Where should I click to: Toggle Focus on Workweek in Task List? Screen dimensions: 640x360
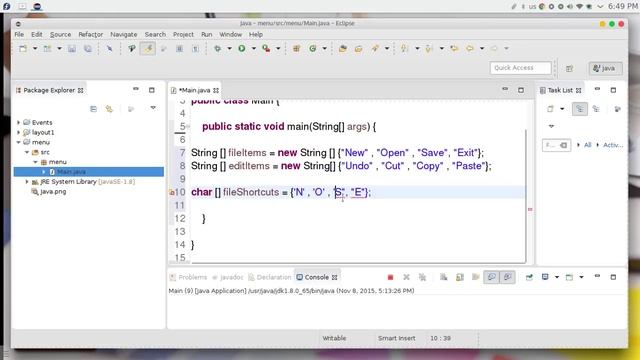pyautogui.click(x=617, y=109)
